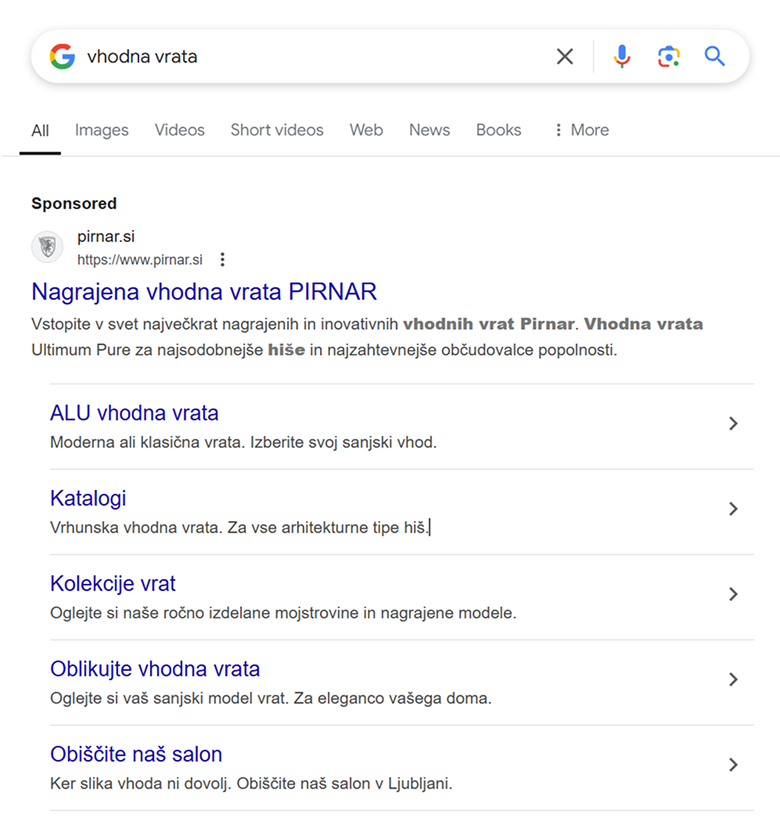Screen dimensions: 780x832
Task: Open three-dot menu beside pirnar.si URL
Action: pyautogui.click(x=222, y=259)
